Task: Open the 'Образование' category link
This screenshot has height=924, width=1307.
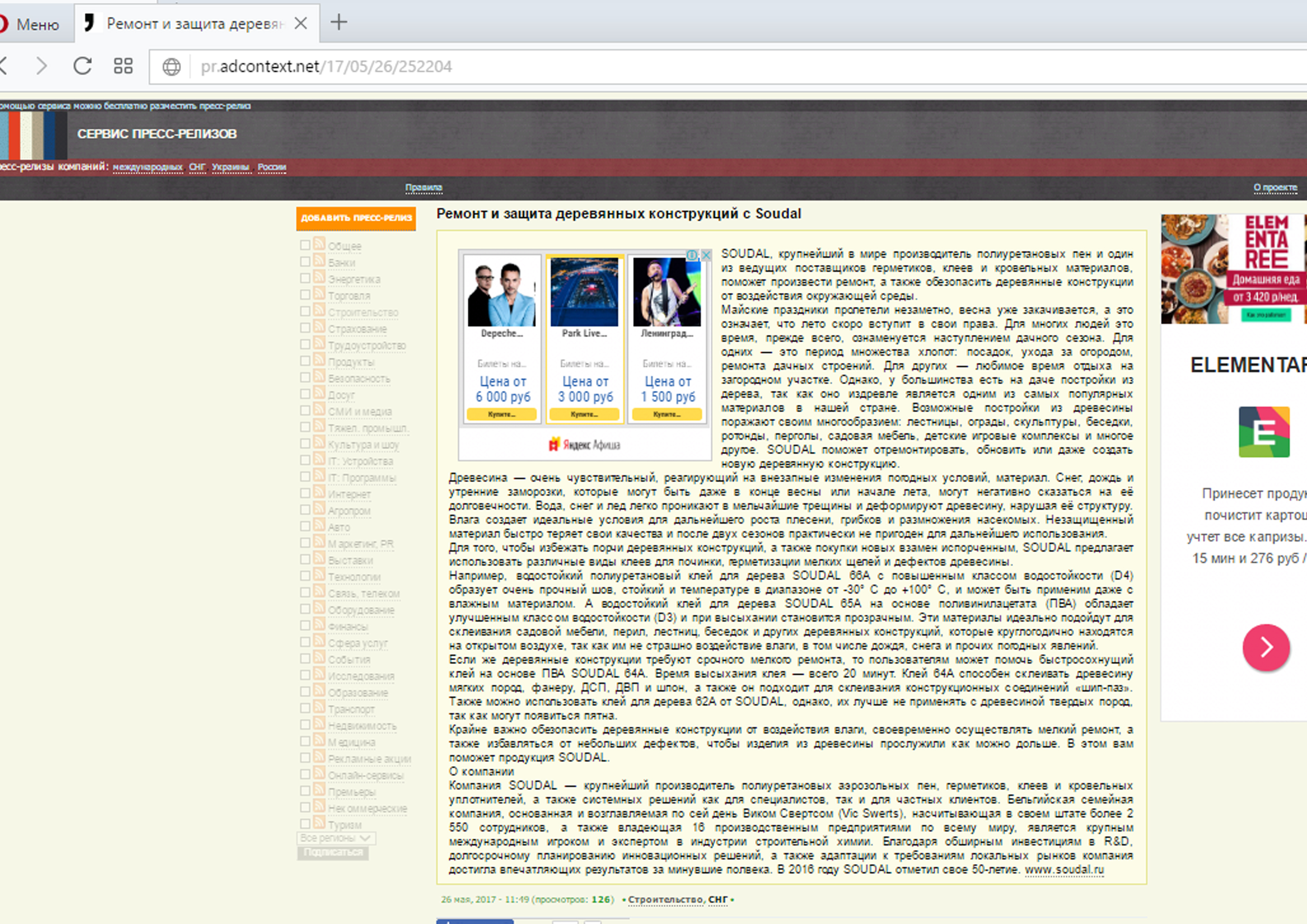Action: [358, 693]
